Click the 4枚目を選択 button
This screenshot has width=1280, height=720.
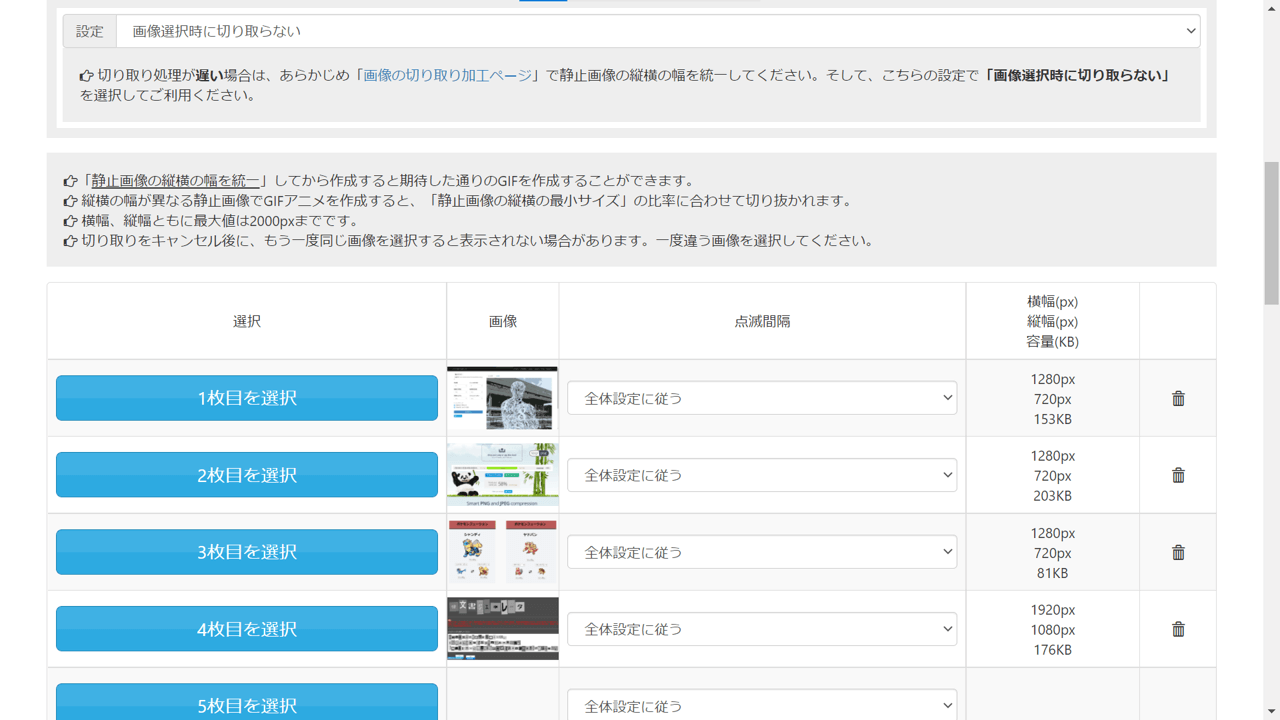[247, 629]
